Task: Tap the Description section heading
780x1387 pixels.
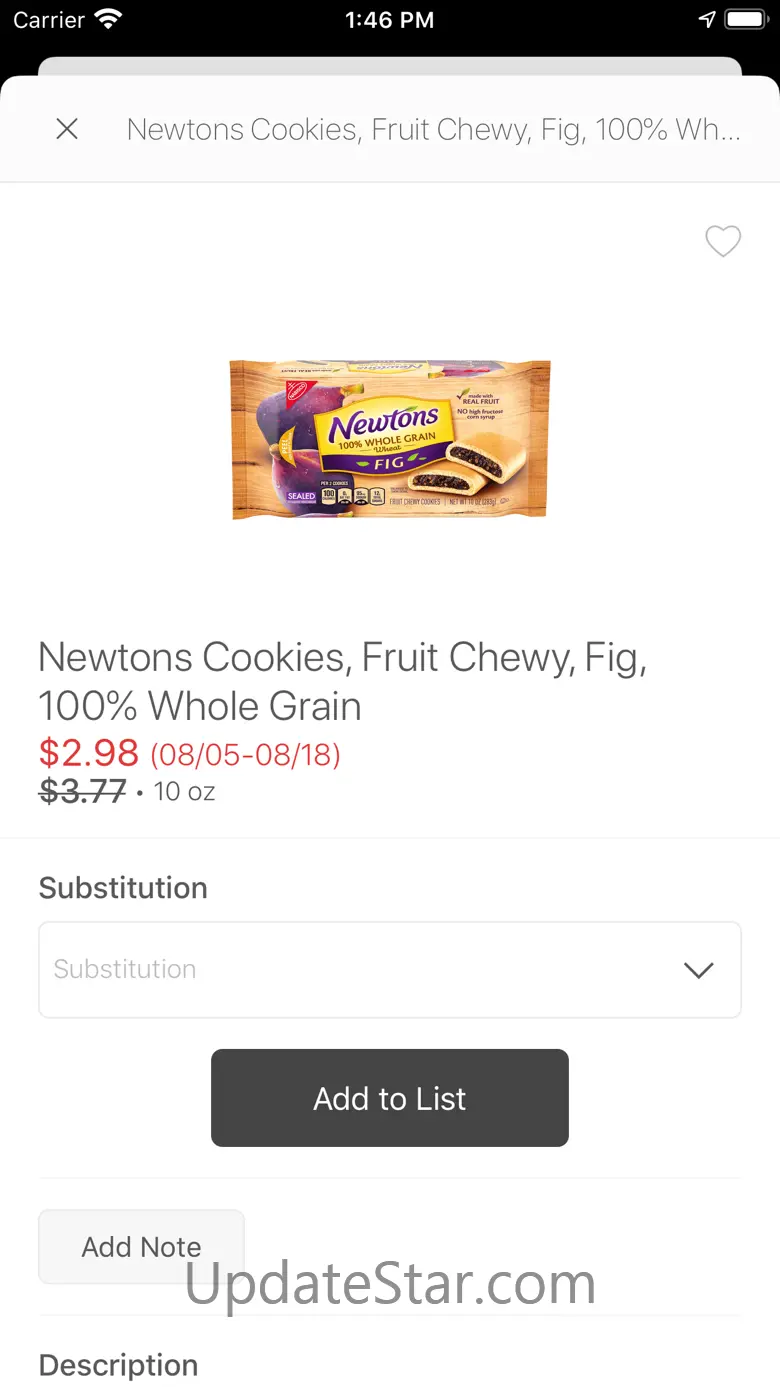Action: tap(118, 1365)
